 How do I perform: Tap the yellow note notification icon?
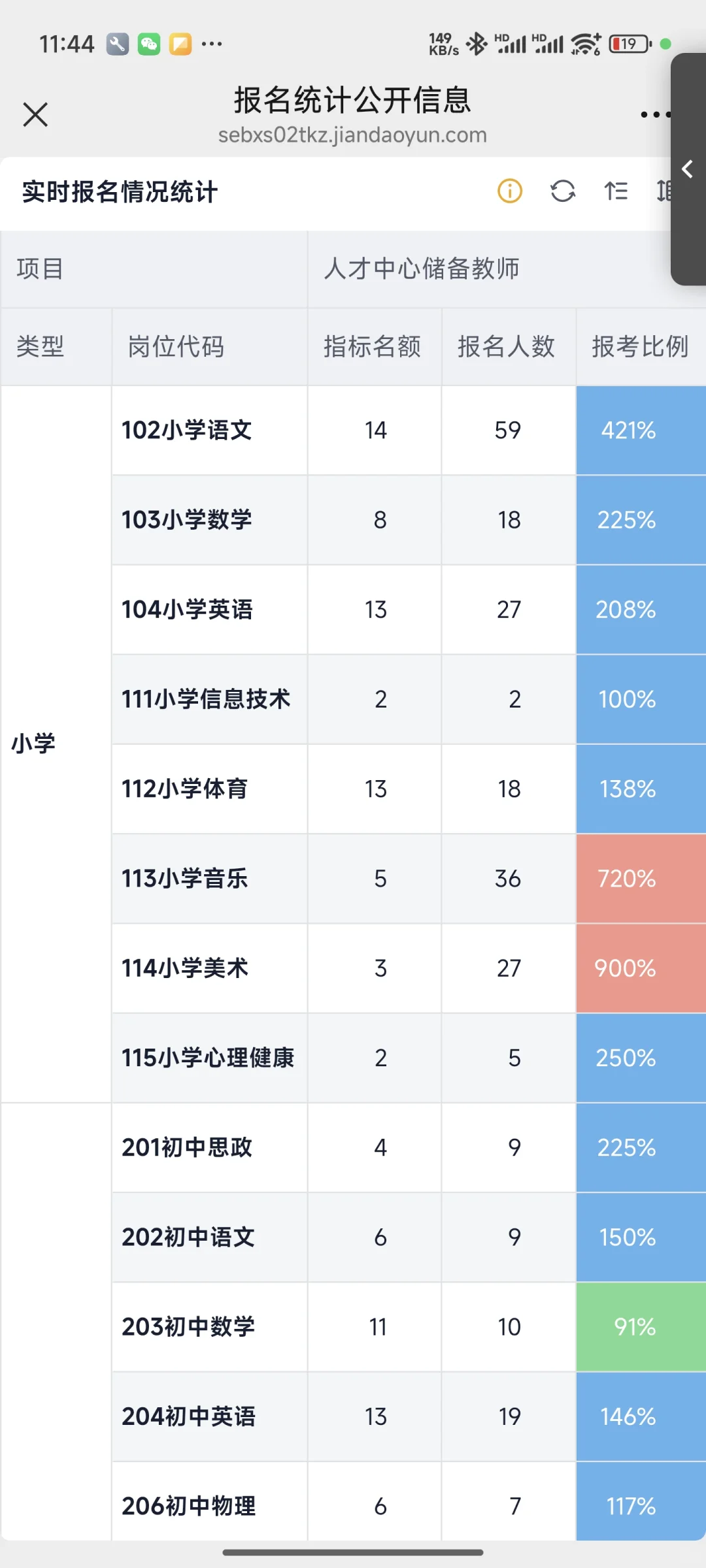click(x=180, y=44)
